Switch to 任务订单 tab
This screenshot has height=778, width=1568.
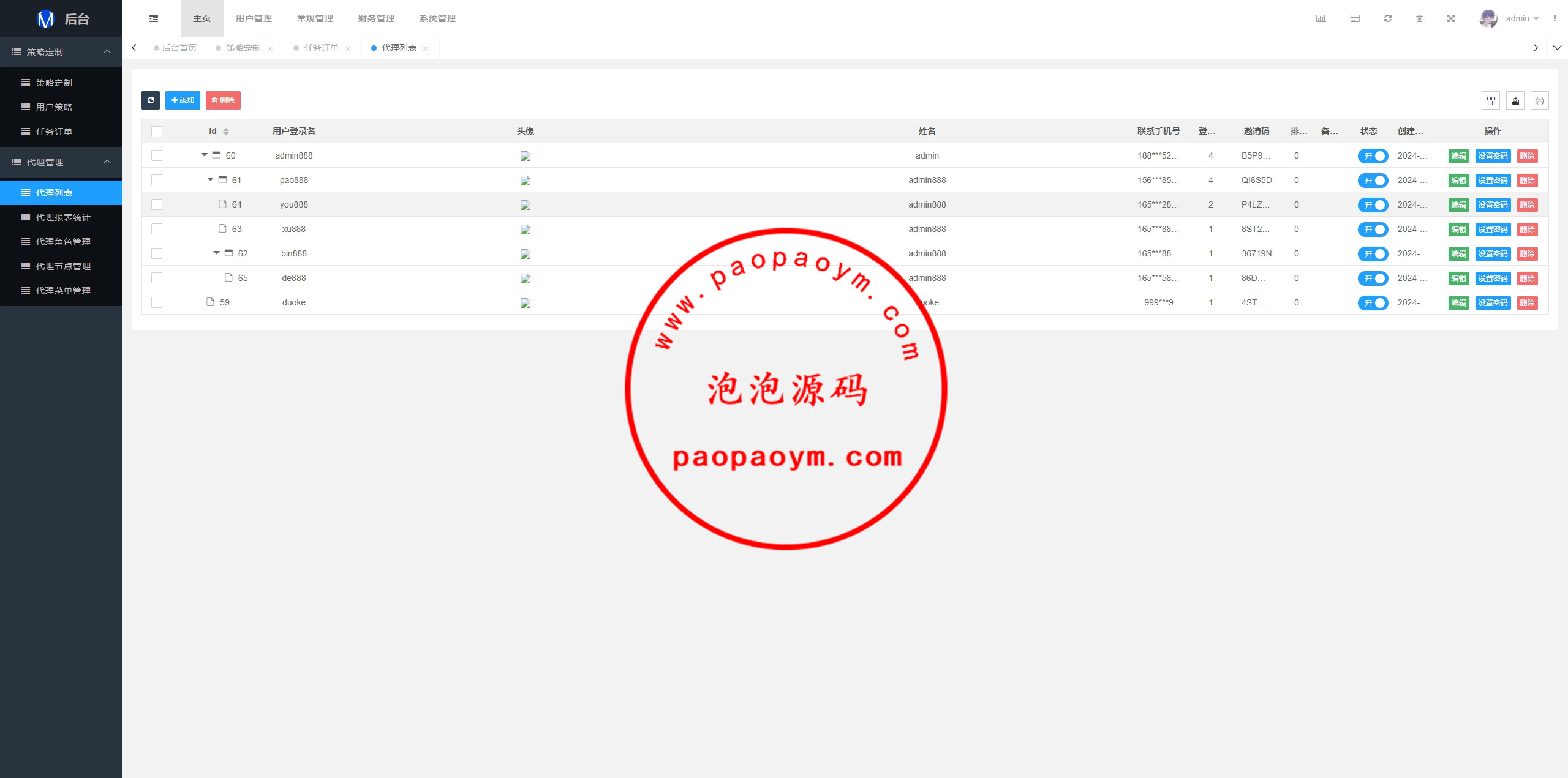(321, 48)
